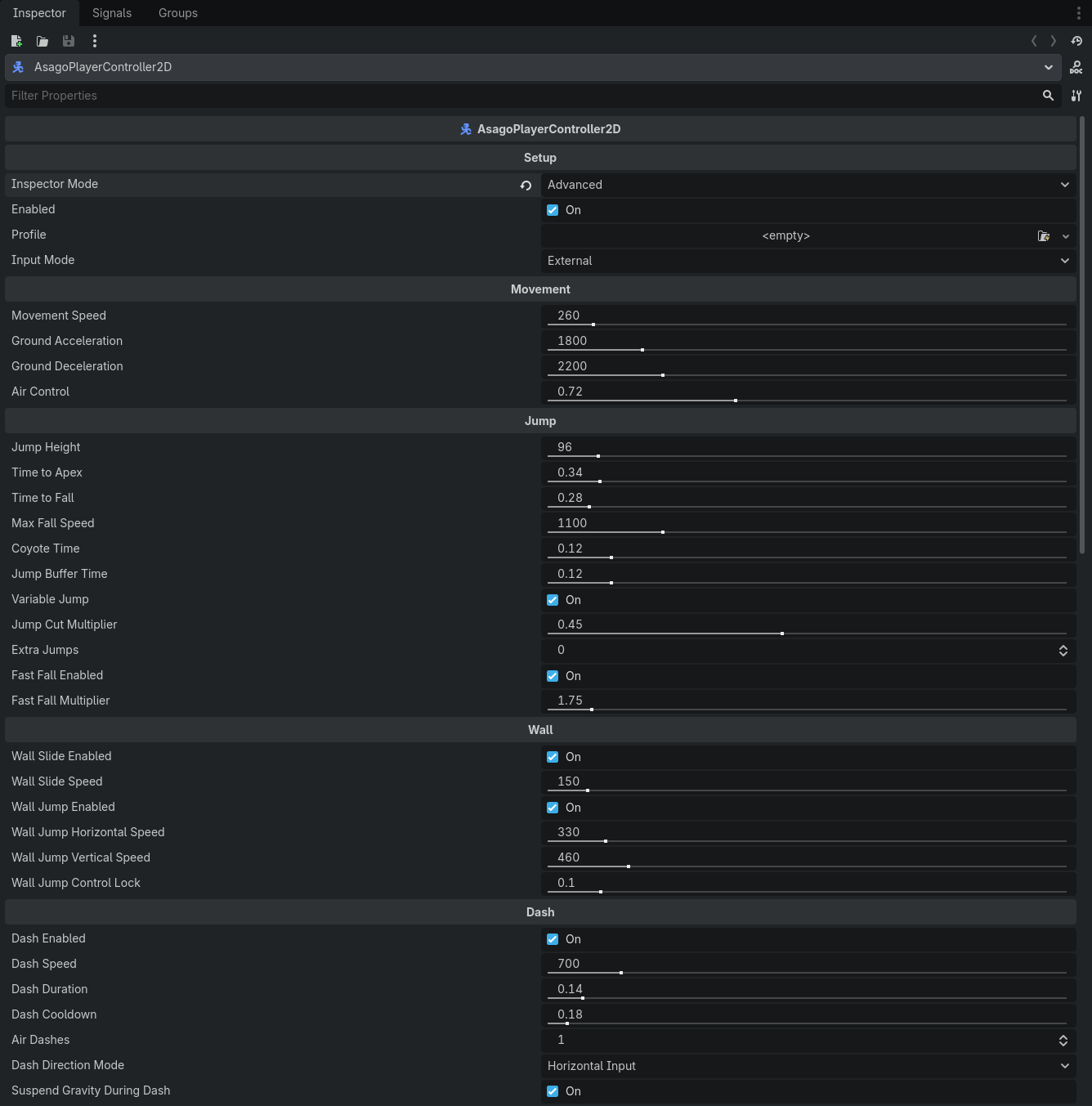Screen dimensions: 1092x1106
Task: Open the Groups tab
Action: 178,13
